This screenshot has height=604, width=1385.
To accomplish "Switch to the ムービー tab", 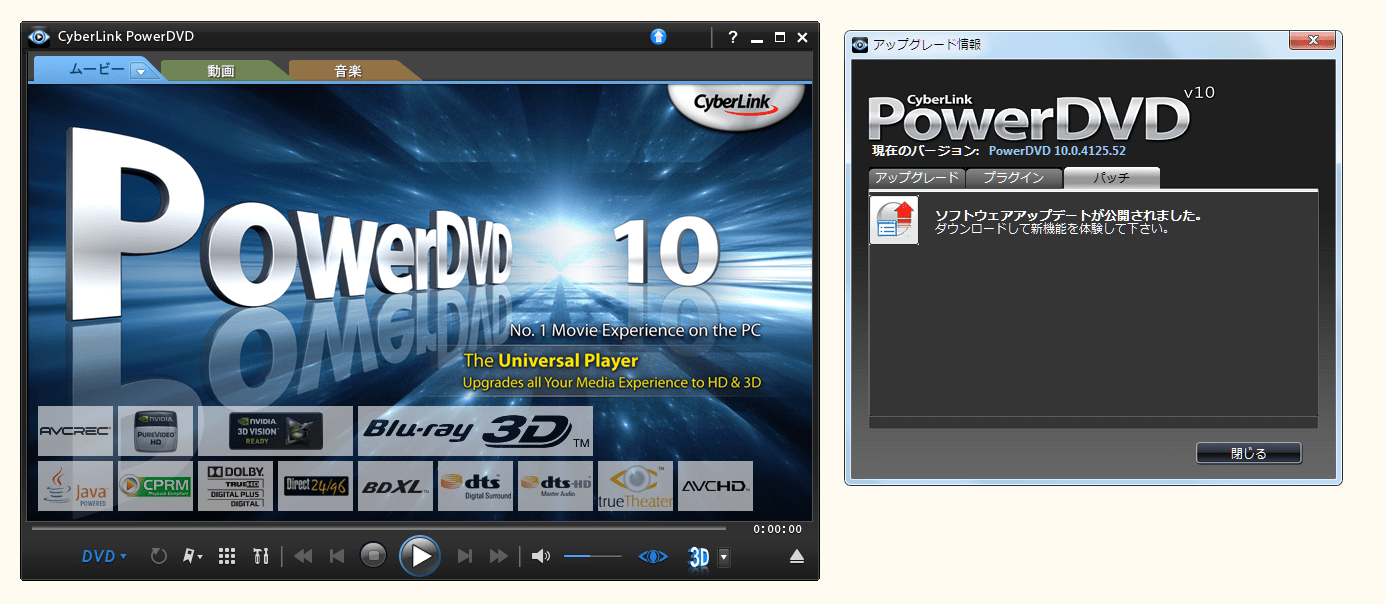I will point(97,70).
